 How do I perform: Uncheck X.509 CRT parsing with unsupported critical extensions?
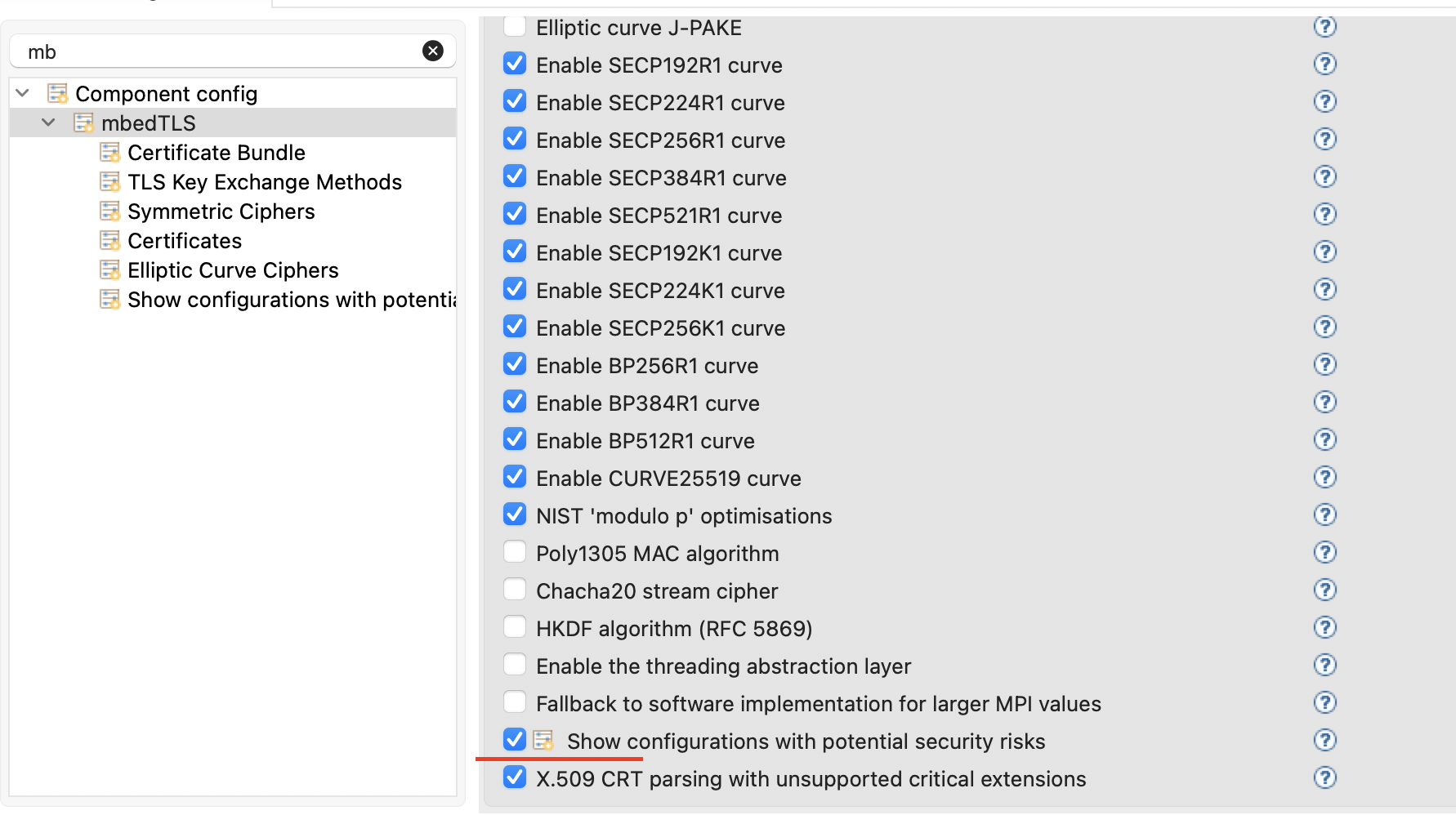[x=515, y=777]
